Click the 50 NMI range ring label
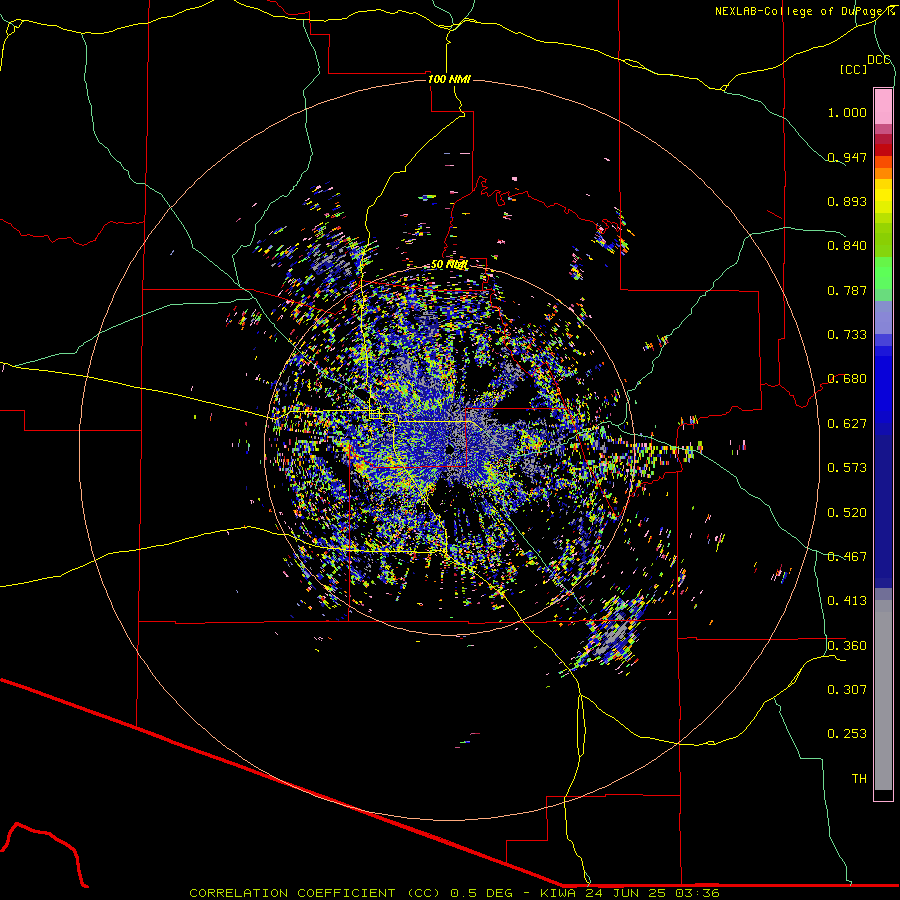The image size is (900, 900). click(x=449, y=264)
